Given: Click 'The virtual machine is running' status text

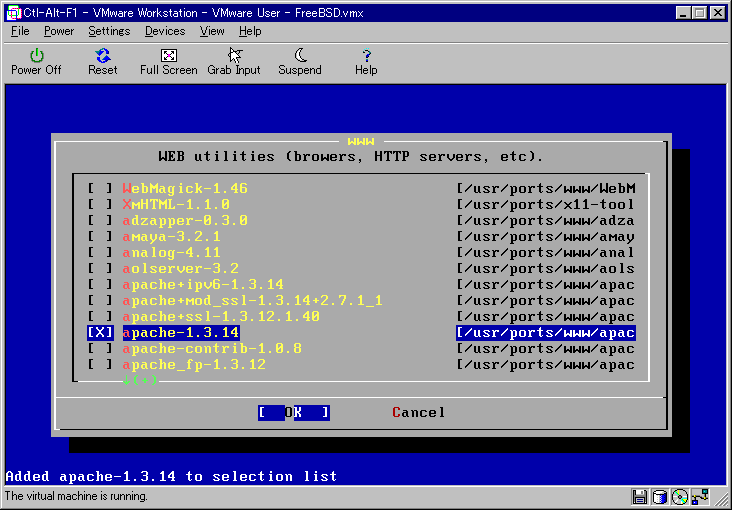Looking at the screenshot, I should [76, 496].
